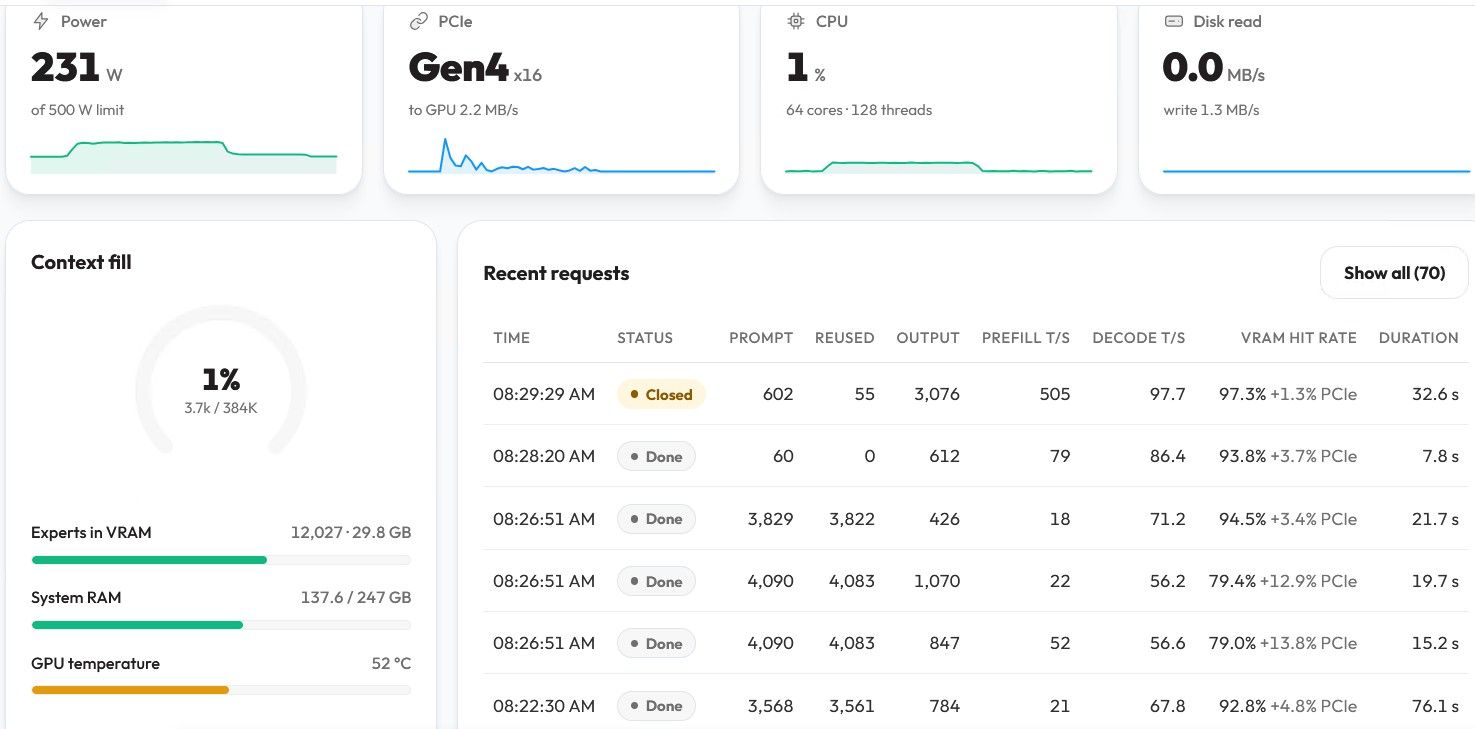
Task: Click the PCIe link icon
Action: tap(419, 21)
